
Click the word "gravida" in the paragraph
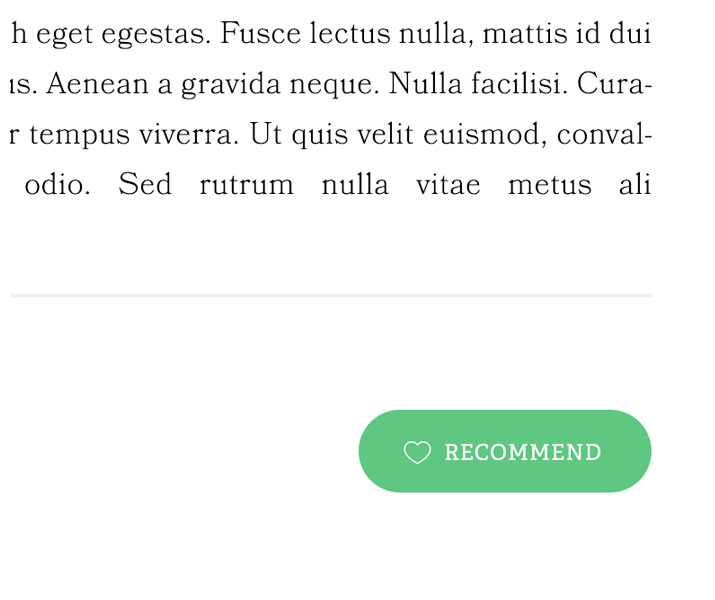pyautogui.click(x=230, y=86)
